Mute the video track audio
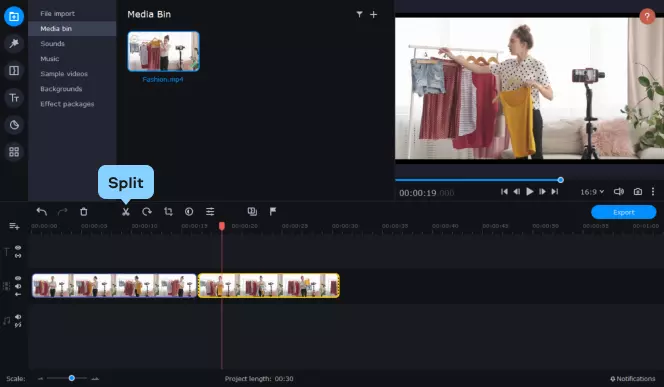The width and height of the screenshot is (664, 387). pyautogui.click(x=18, y=286)
